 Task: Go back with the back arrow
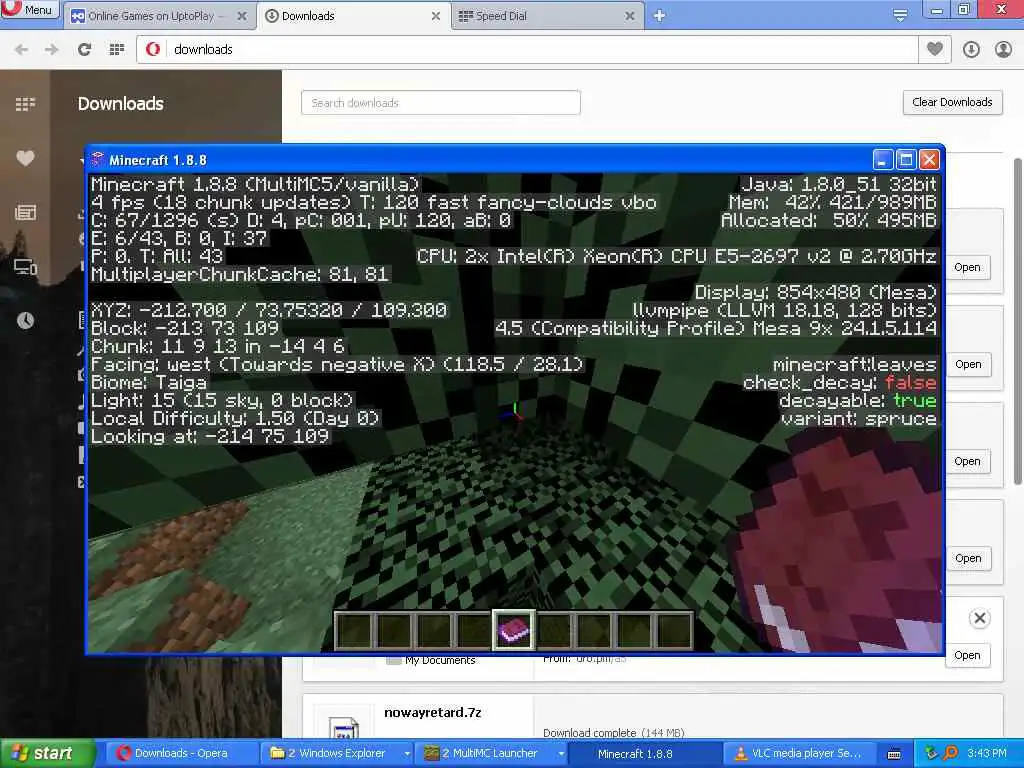pos(22,50)
